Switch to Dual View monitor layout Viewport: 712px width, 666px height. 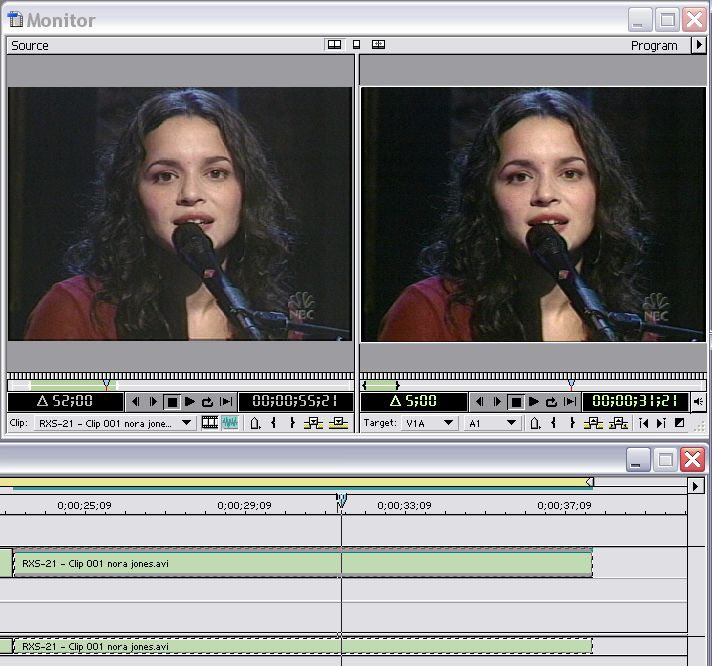[x=334, y=44]
